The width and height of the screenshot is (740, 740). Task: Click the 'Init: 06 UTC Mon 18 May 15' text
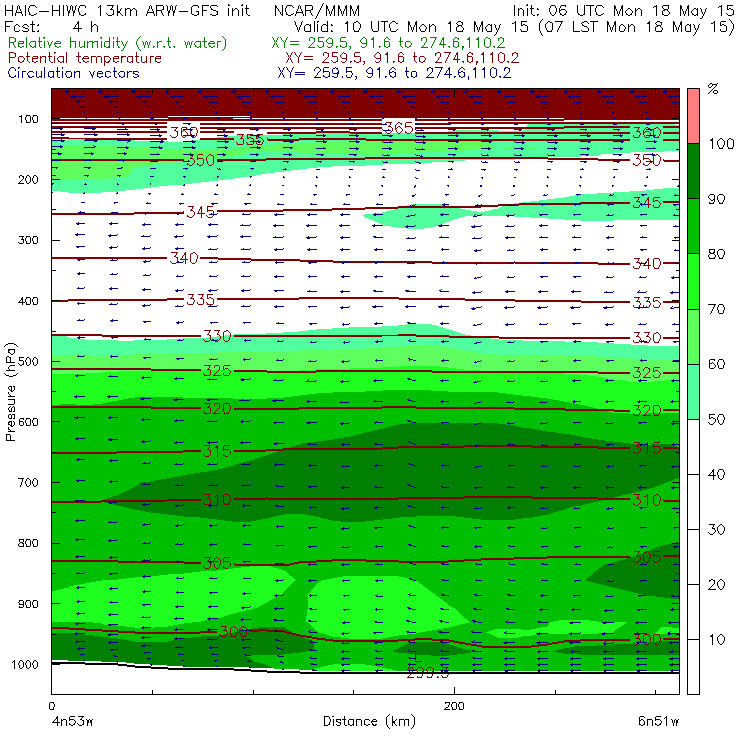[x=623, y=11]
